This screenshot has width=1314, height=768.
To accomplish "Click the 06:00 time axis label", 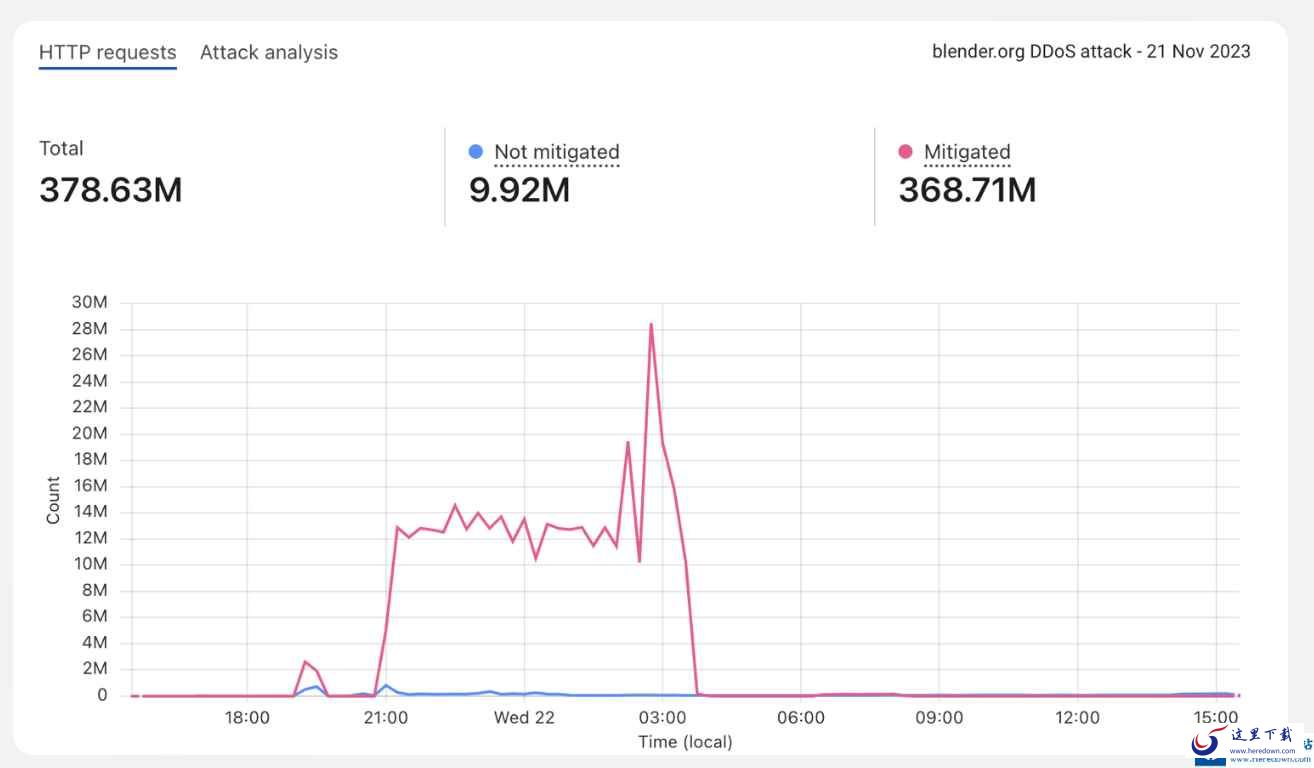I will click(x=801, y=717).
